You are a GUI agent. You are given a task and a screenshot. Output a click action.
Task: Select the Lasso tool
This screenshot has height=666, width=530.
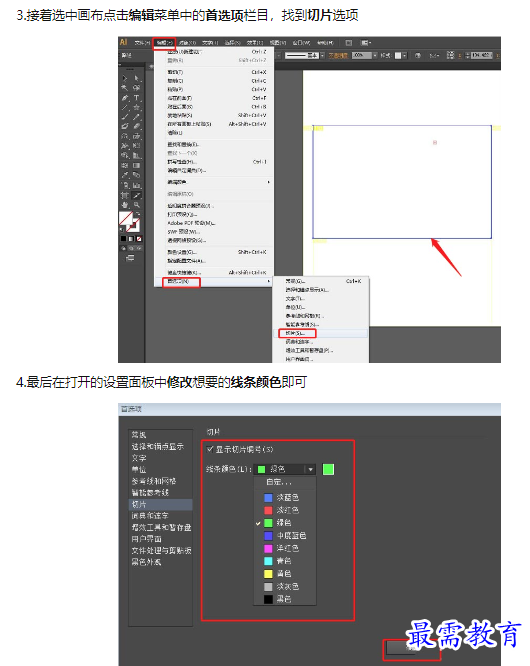coord(137,87)
